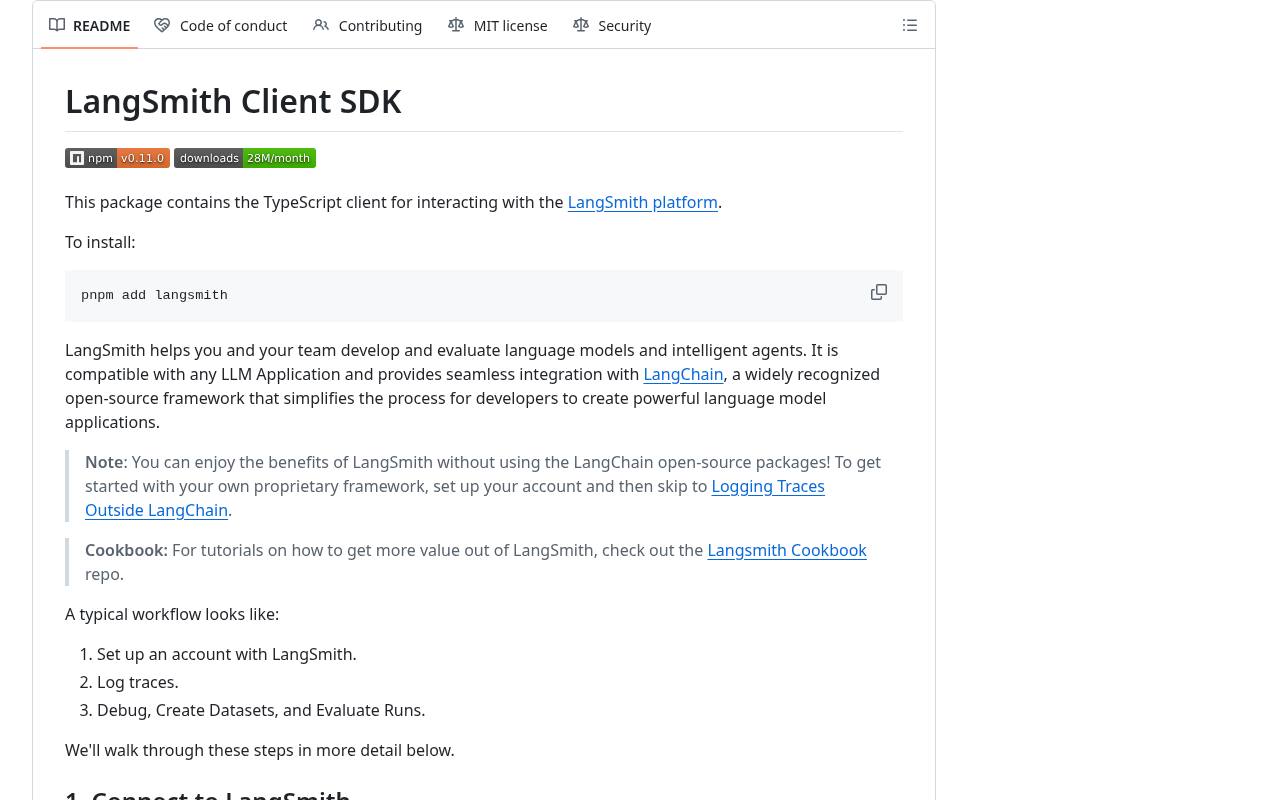This screenshot has width=1280, height=800.
Task: Click 'We'll walk through these steps' sentence
Action: tap(260, 750)
